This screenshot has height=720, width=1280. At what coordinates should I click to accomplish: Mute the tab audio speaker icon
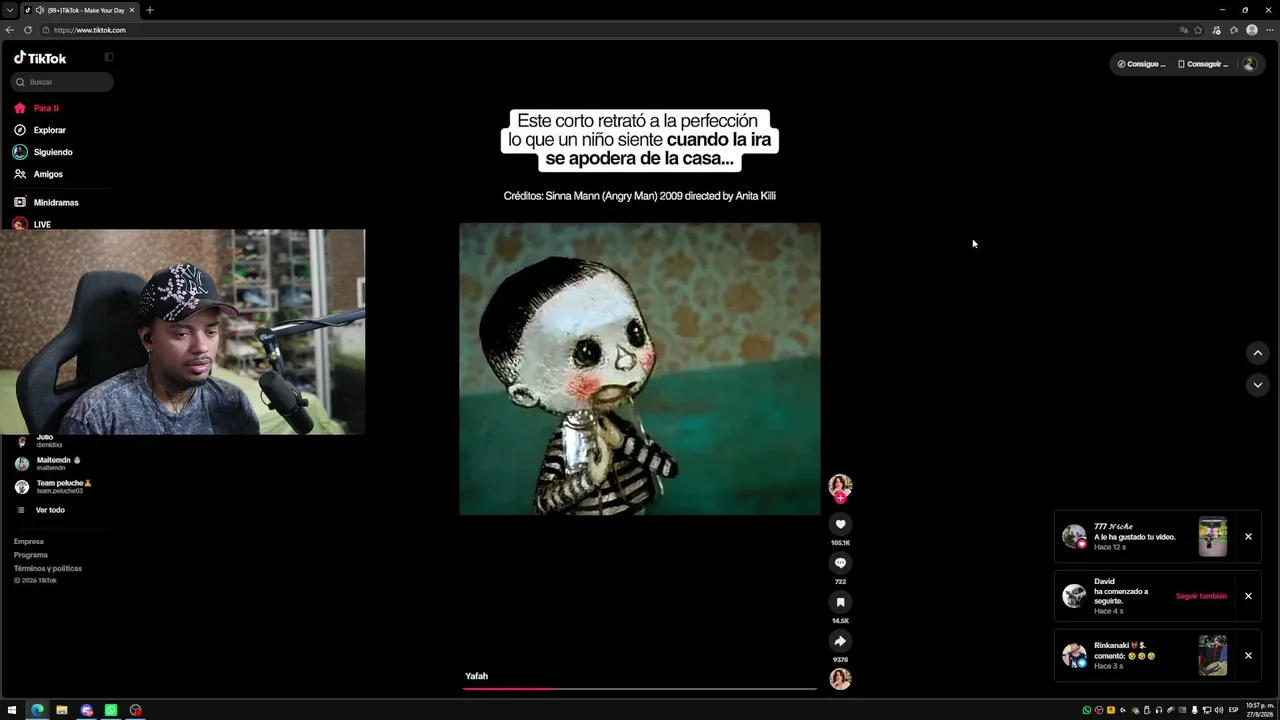pos(38,10)
